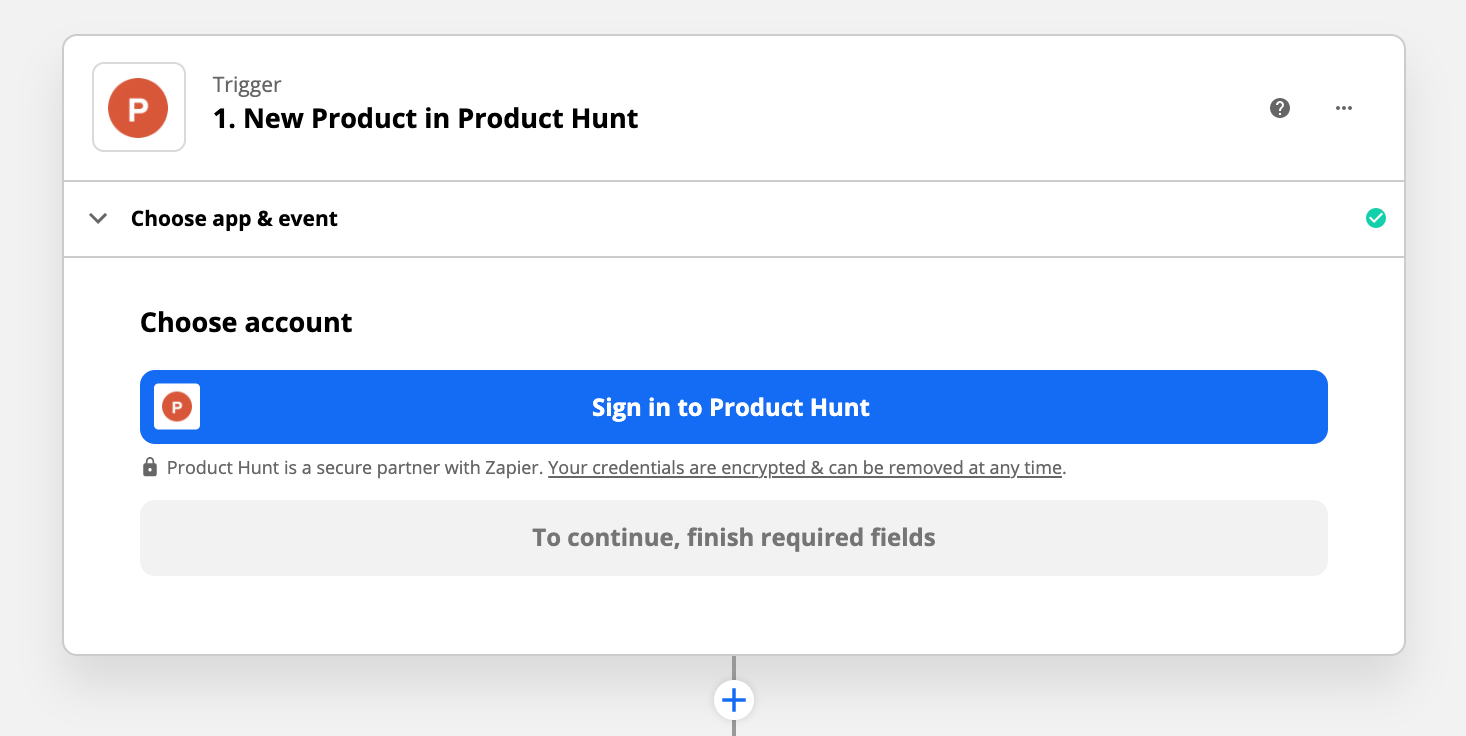The width and height of the screenshot is (1466, 736).
Task: Click the Product Hunt trigger app icon
Action: (139, 107)
